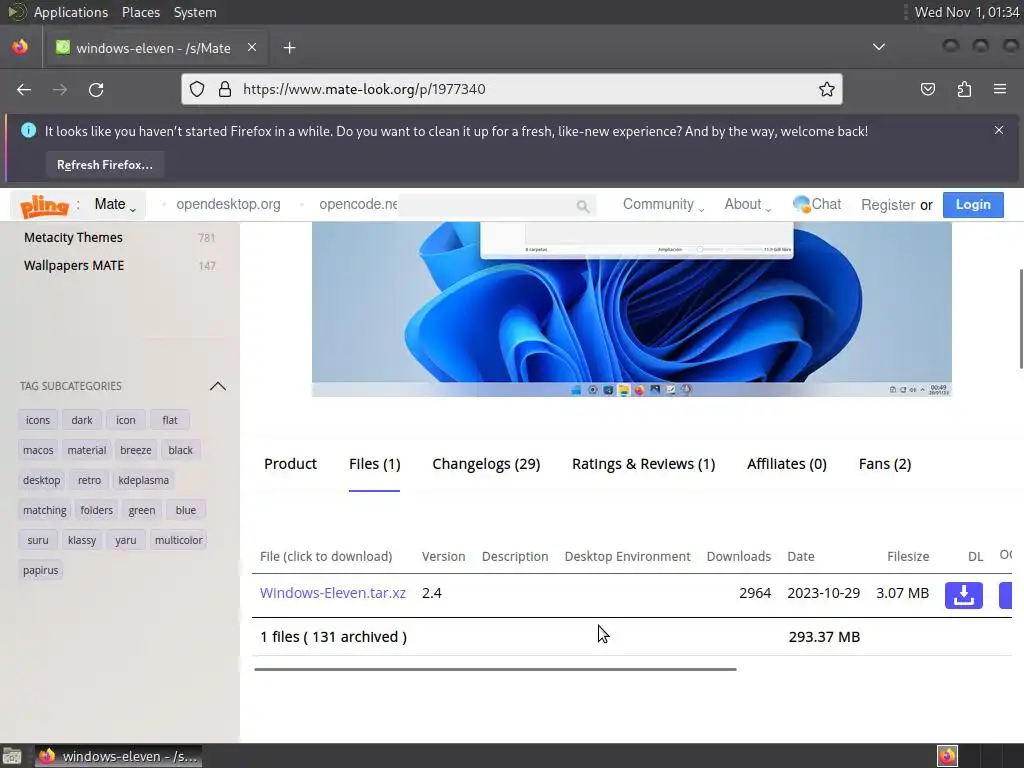Select the Files (1) tab
Viewport: 1024px width, 768px height.
click(374, 464)
